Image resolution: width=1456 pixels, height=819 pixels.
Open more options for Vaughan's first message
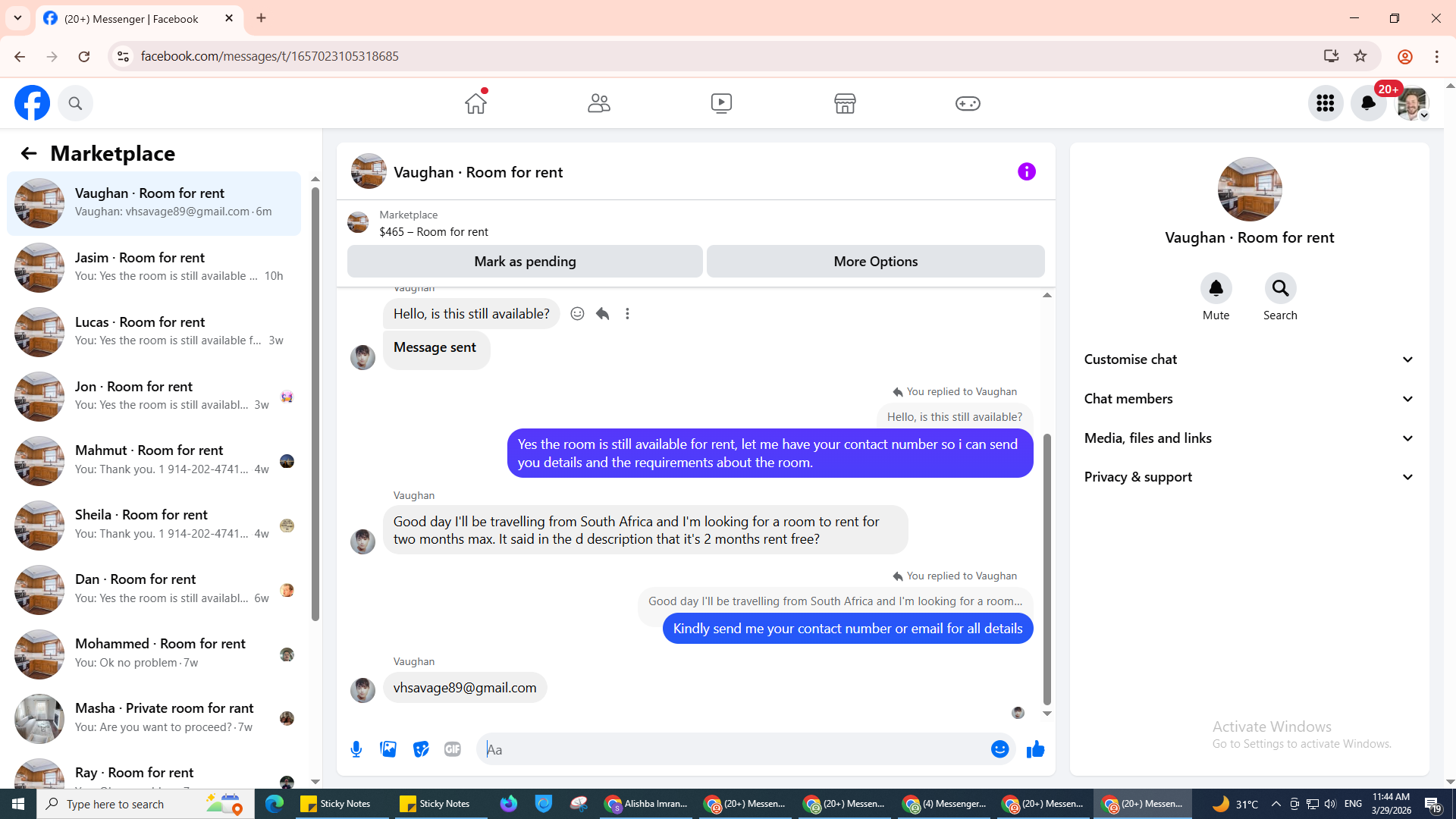tap(627, 314)
